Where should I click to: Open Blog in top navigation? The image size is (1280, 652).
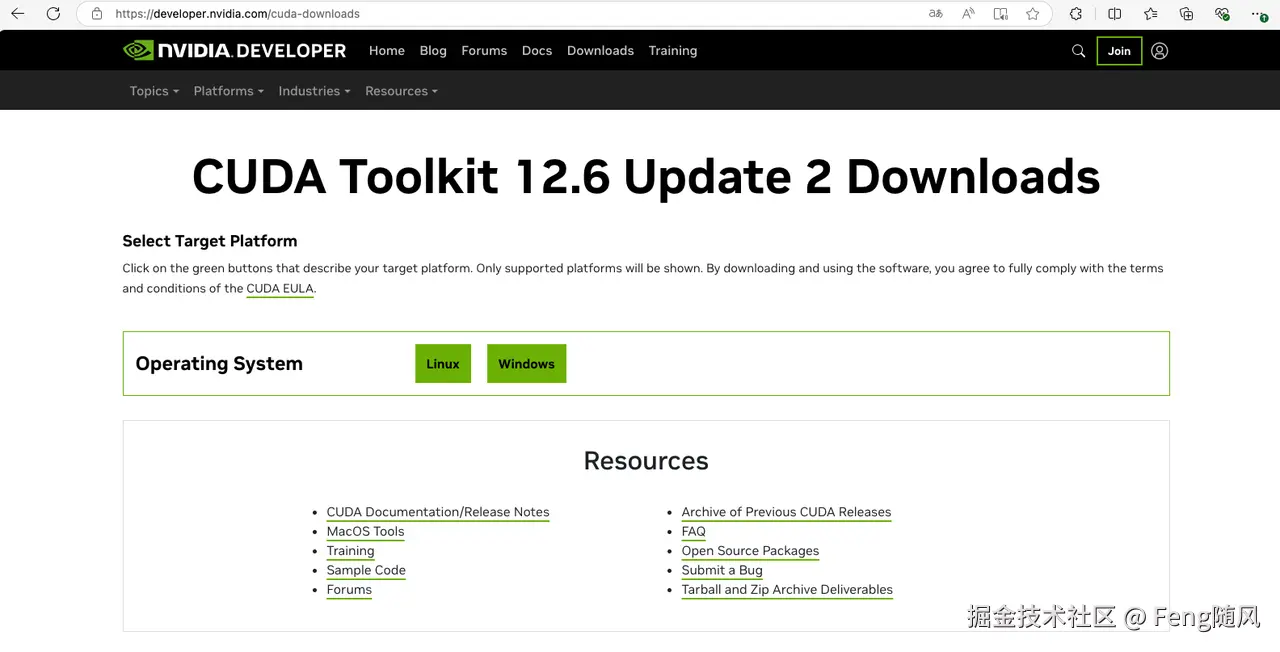(x=433, y=51)
